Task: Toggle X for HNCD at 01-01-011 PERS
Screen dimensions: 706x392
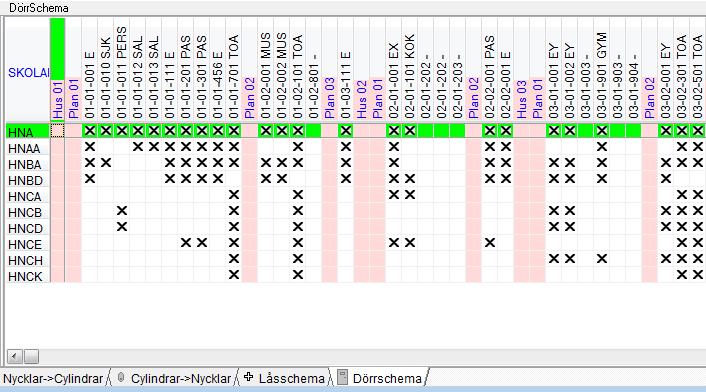Action: pos(122,227)
